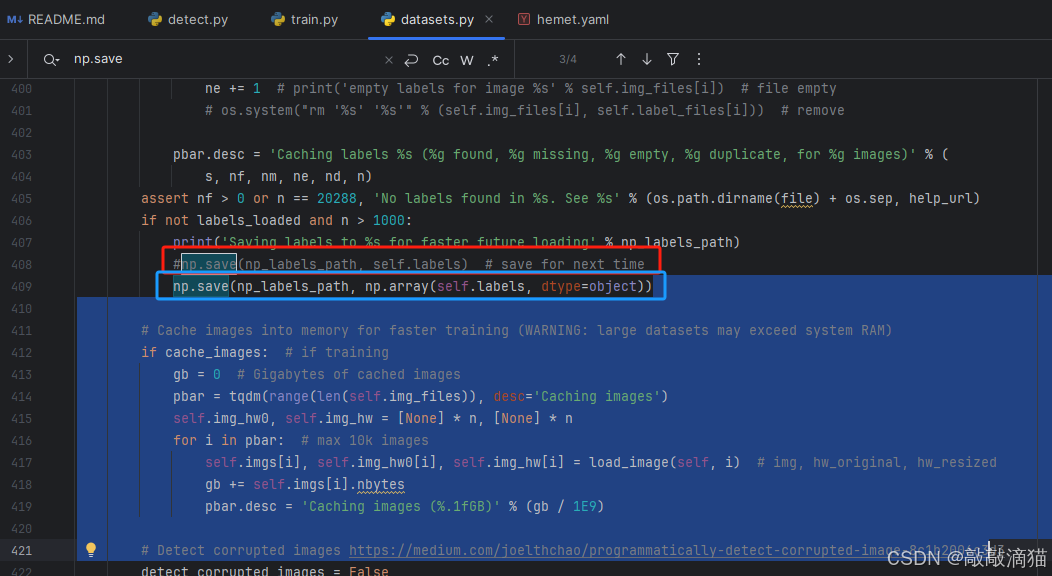Open the search history via magnifier dropdown

point(51,59)
